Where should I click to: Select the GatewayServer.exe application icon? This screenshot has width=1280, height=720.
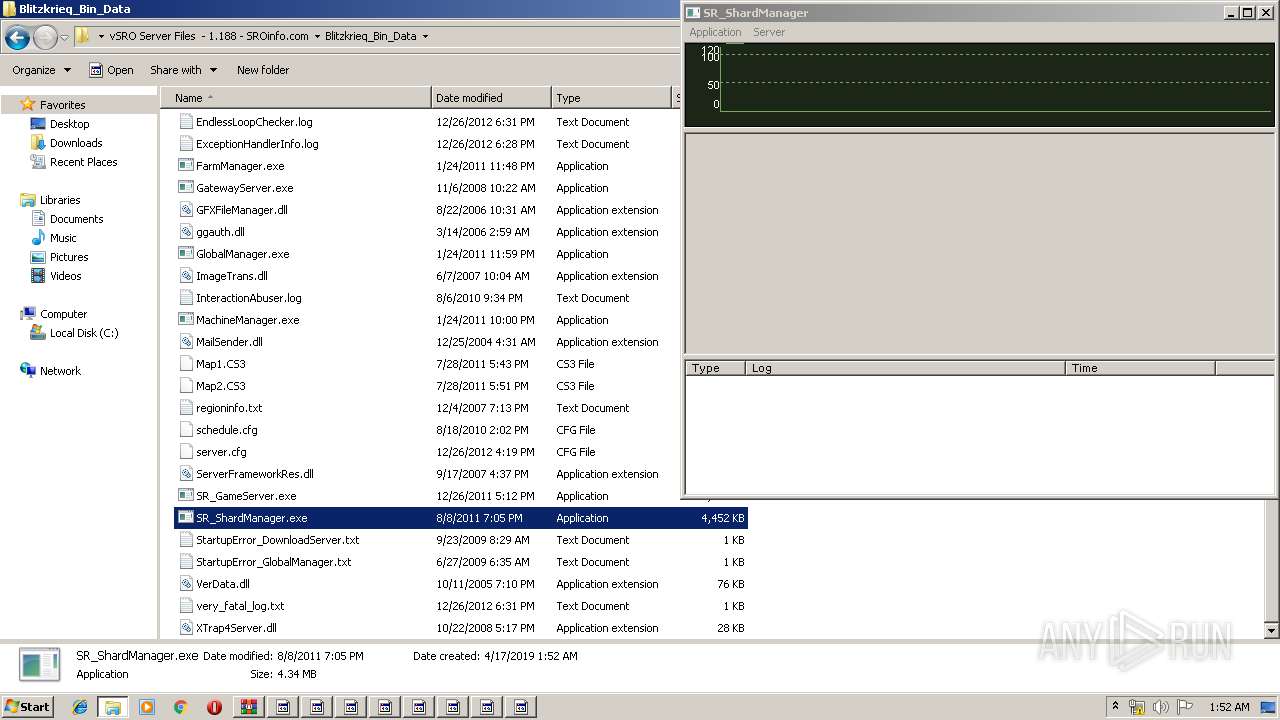point(185,188)
